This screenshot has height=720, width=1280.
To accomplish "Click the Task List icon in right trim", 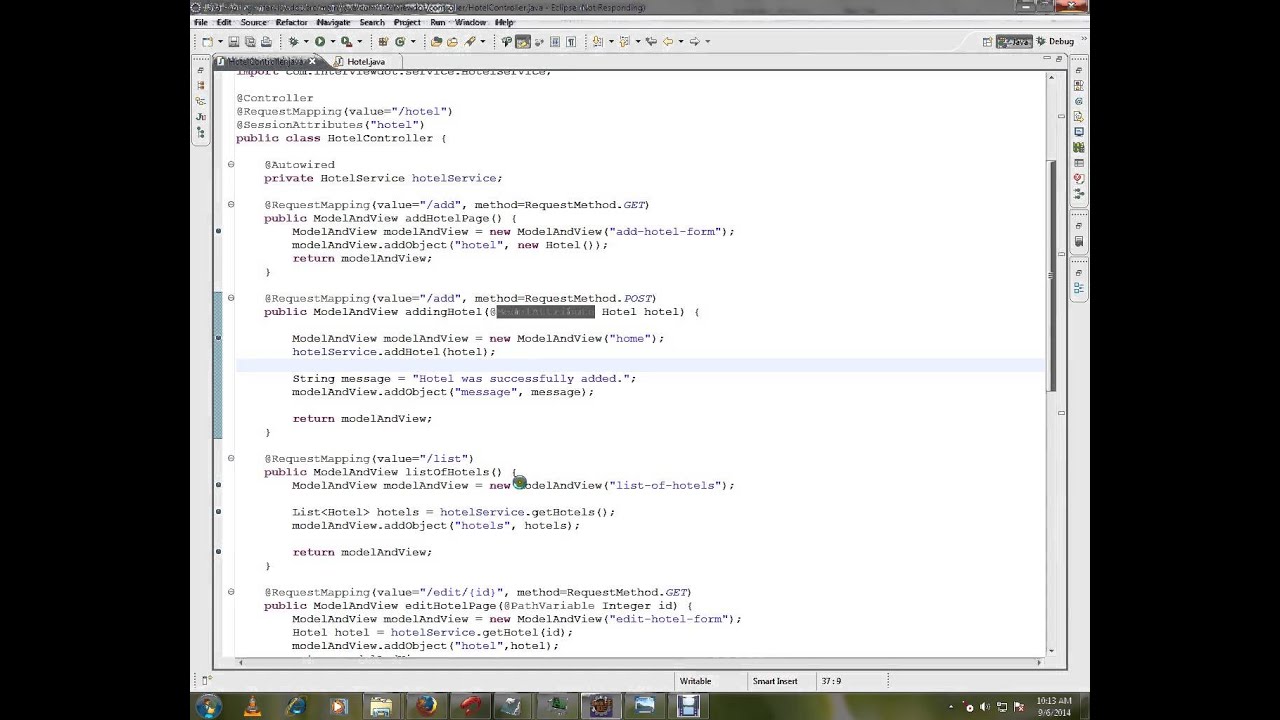I will click(x=1078, y=241).
